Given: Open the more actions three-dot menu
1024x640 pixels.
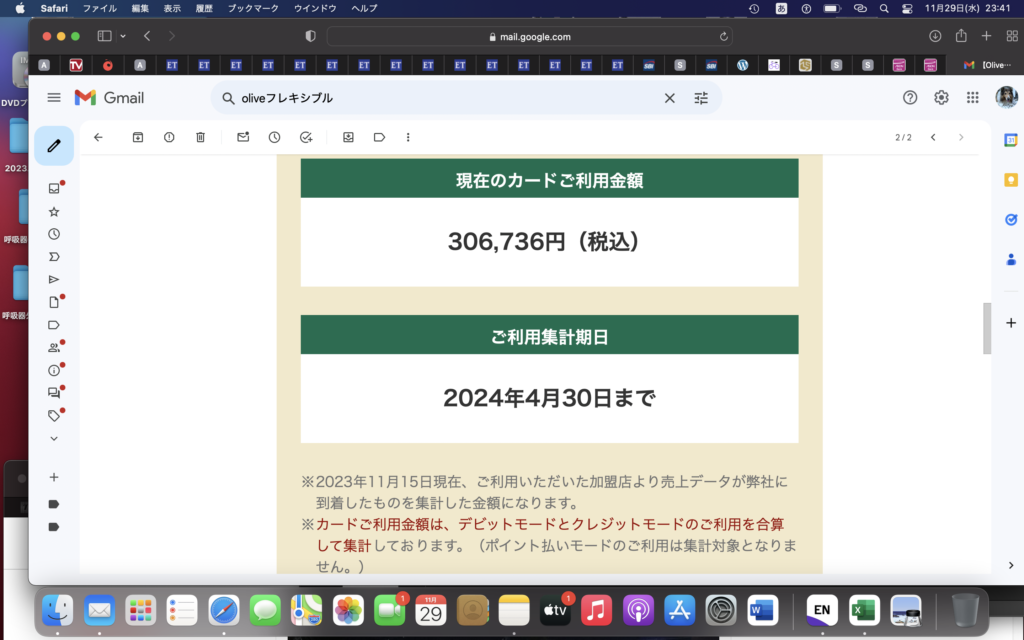Looking at the screenshot, I should click(x=408, y=137).
